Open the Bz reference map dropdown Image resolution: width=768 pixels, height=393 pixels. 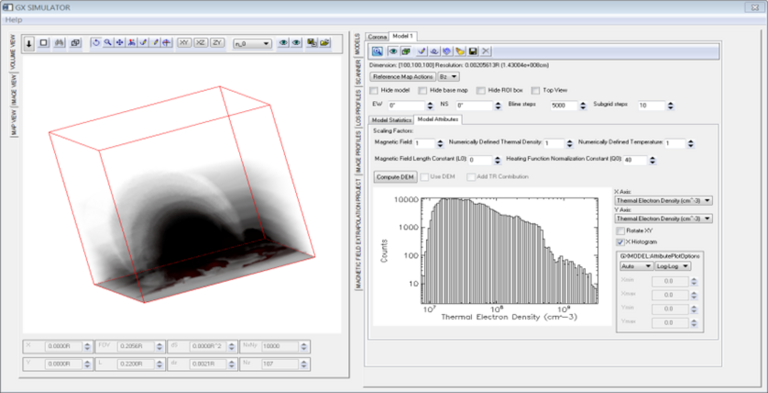pos(448,77)
